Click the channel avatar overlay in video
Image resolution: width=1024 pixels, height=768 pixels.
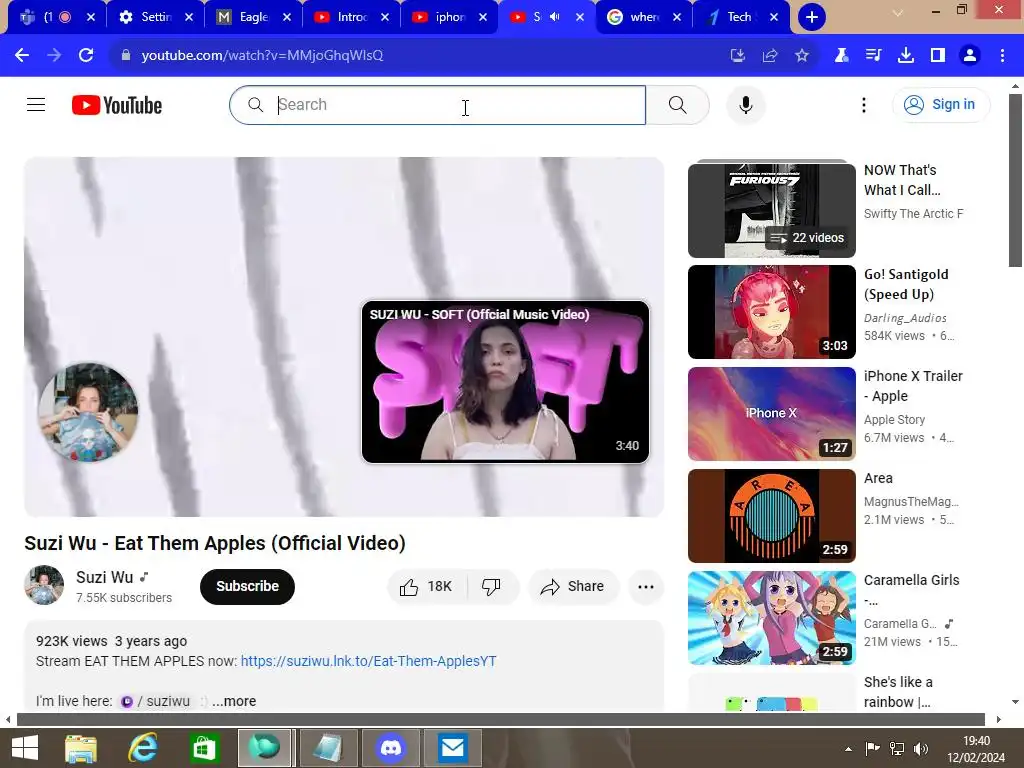tap(88, 412)
